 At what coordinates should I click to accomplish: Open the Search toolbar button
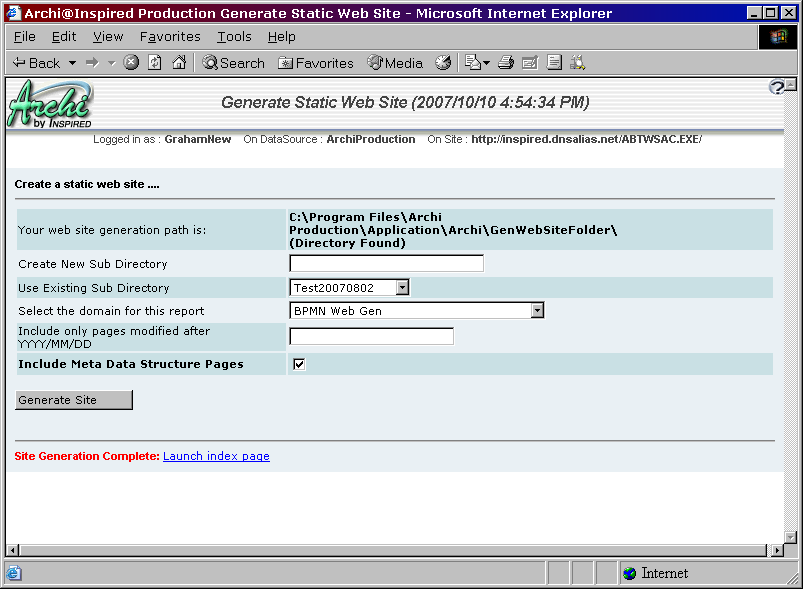coord(233,63)
